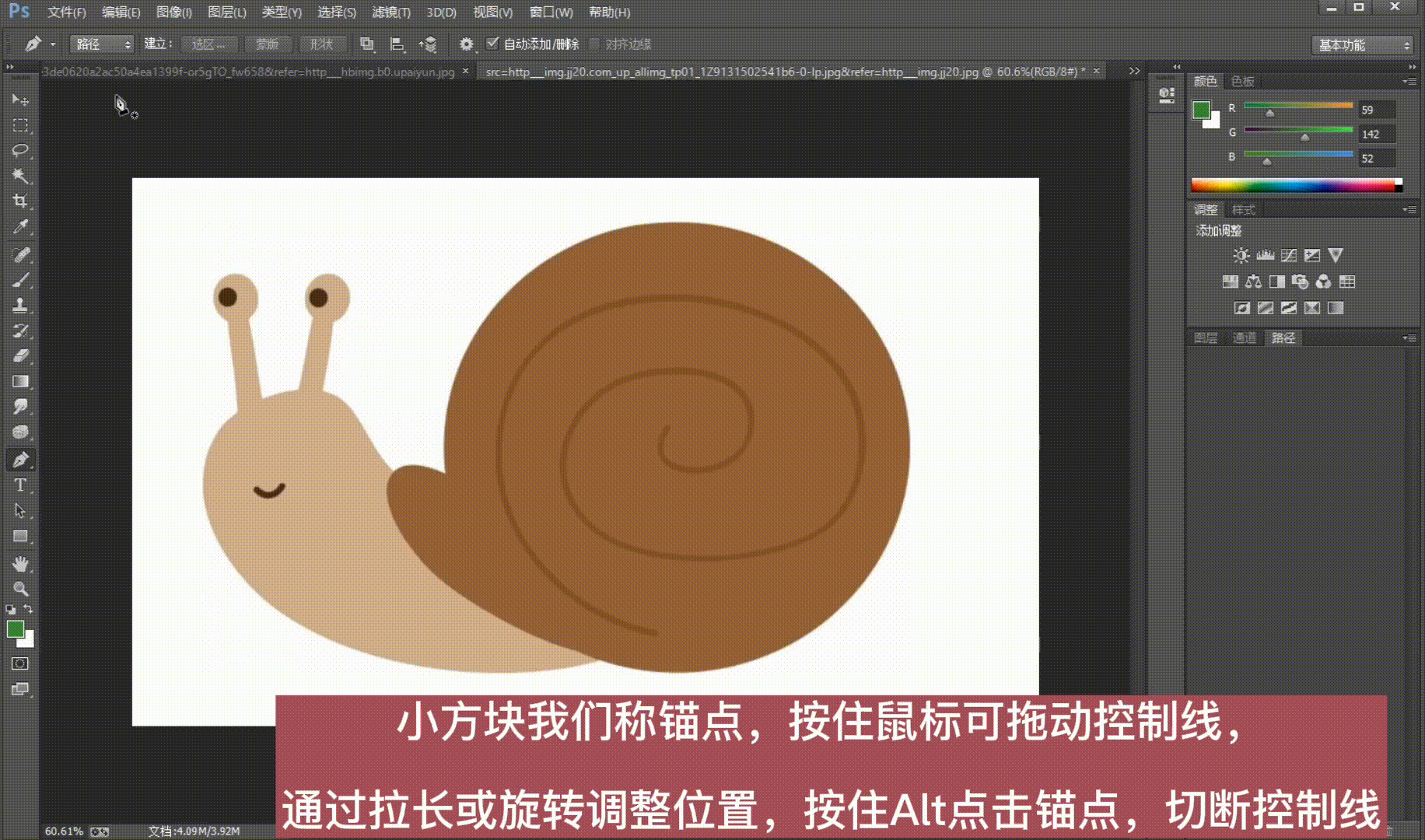Add a Levels adjustment

click(x=1266, y=255)
